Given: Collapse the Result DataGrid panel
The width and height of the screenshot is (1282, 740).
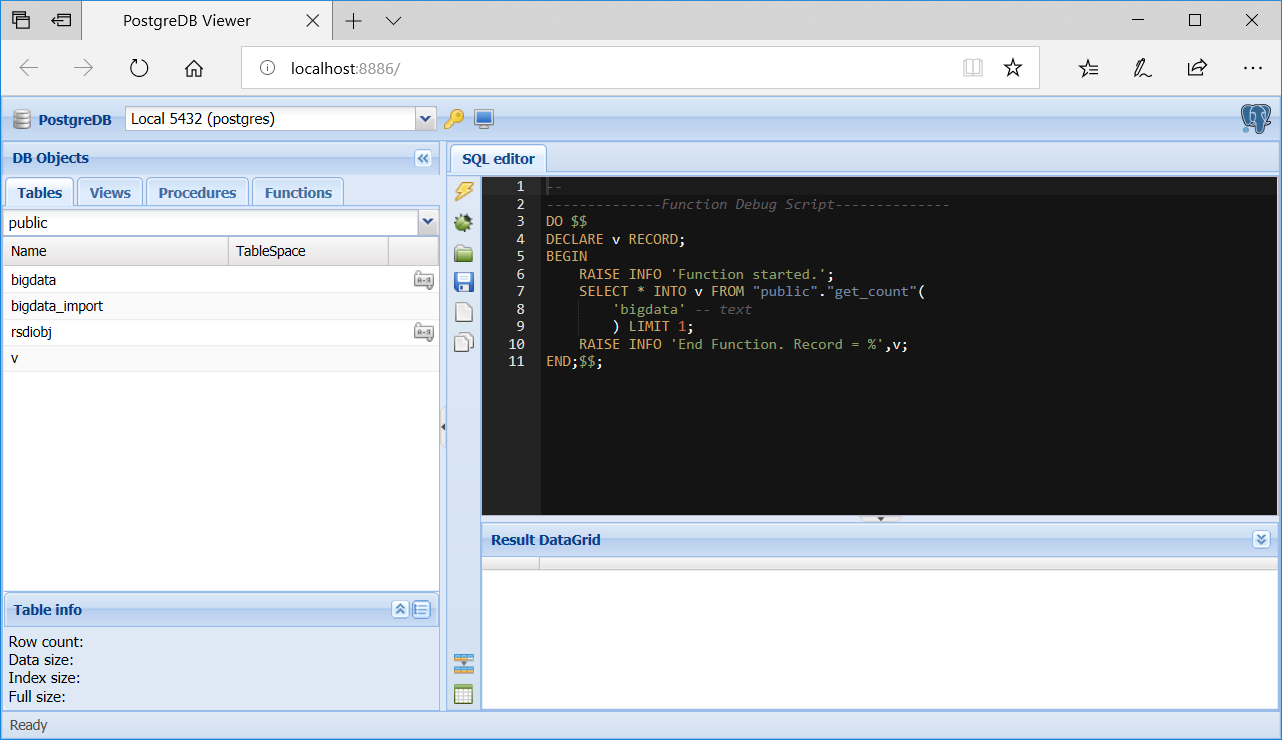Looking at the screenshot, I should (x=1261, y=539).
